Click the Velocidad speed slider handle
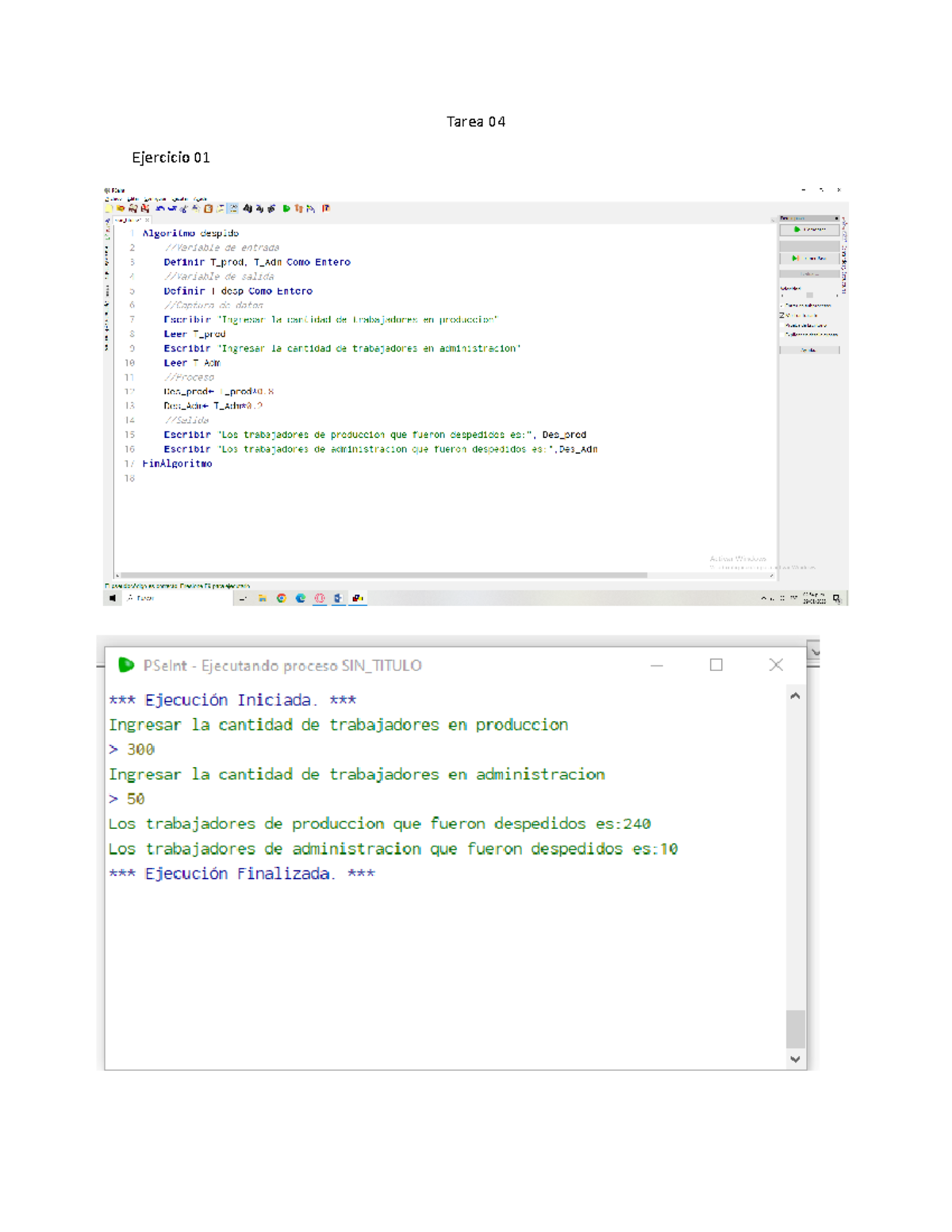The height and width of the screenshot is (1232, 952). pos(809,295)
